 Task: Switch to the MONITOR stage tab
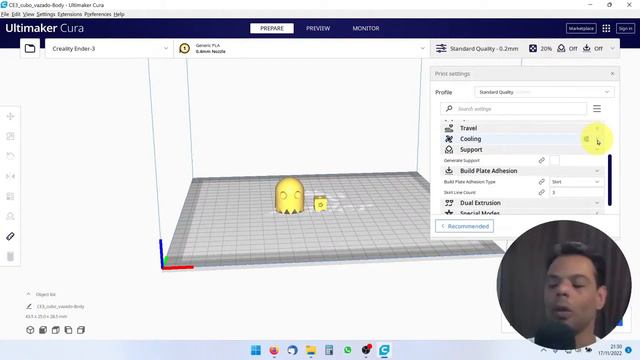point(366,28)
